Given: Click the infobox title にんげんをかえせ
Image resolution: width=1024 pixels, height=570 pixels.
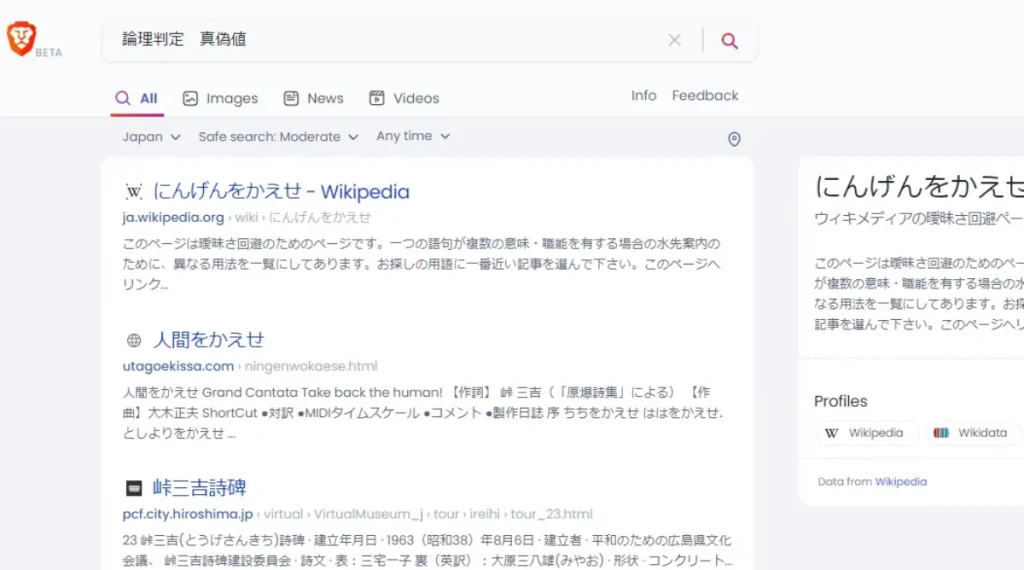Looking at the screenshot, I should [919, 187].
